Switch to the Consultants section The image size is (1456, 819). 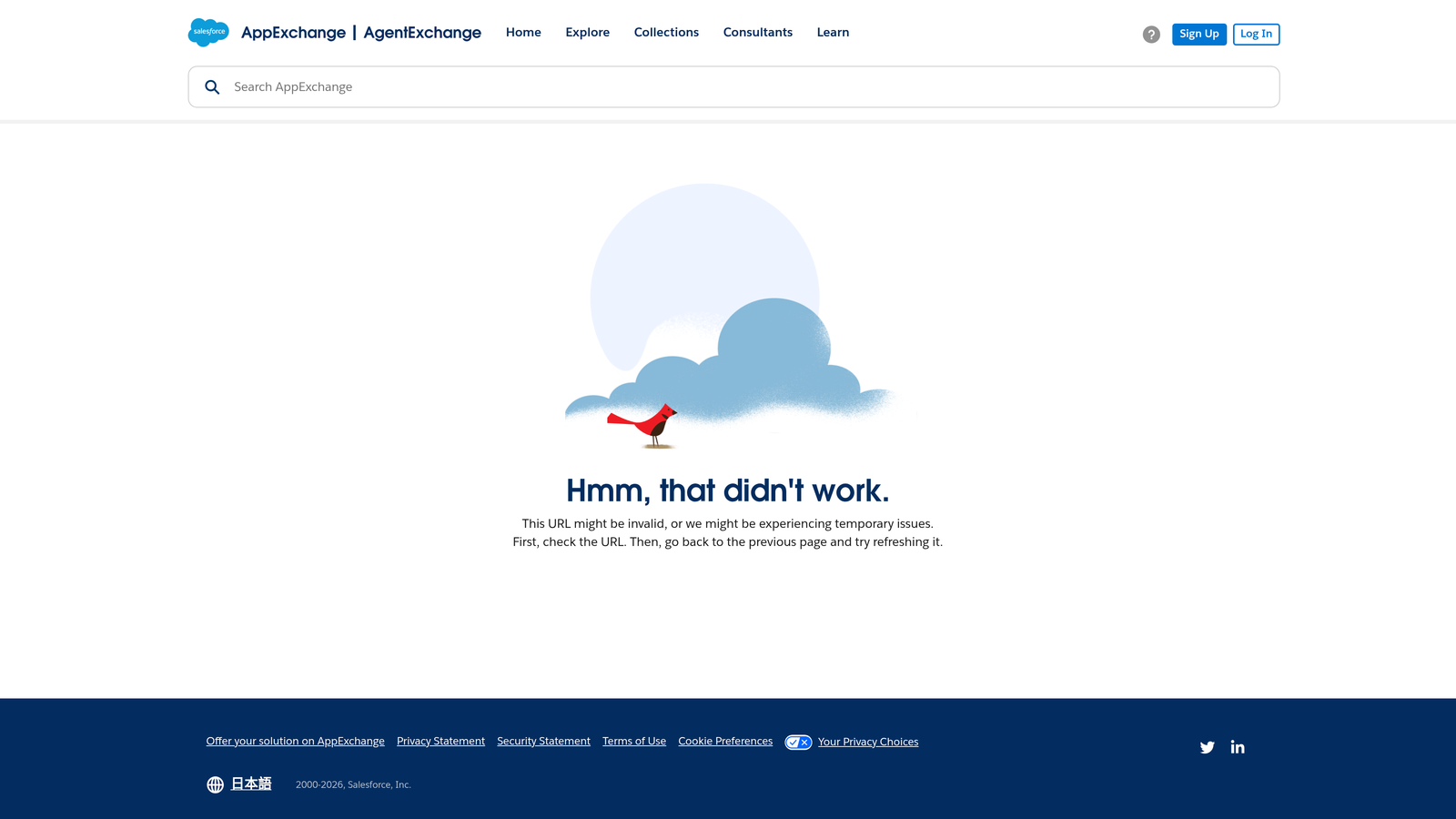pos(757,32)
